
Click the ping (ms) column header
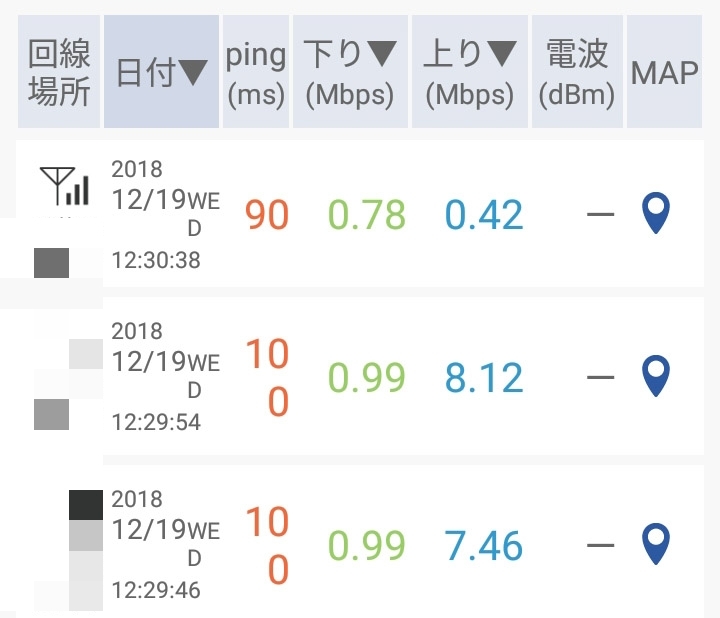coord(256,72)
